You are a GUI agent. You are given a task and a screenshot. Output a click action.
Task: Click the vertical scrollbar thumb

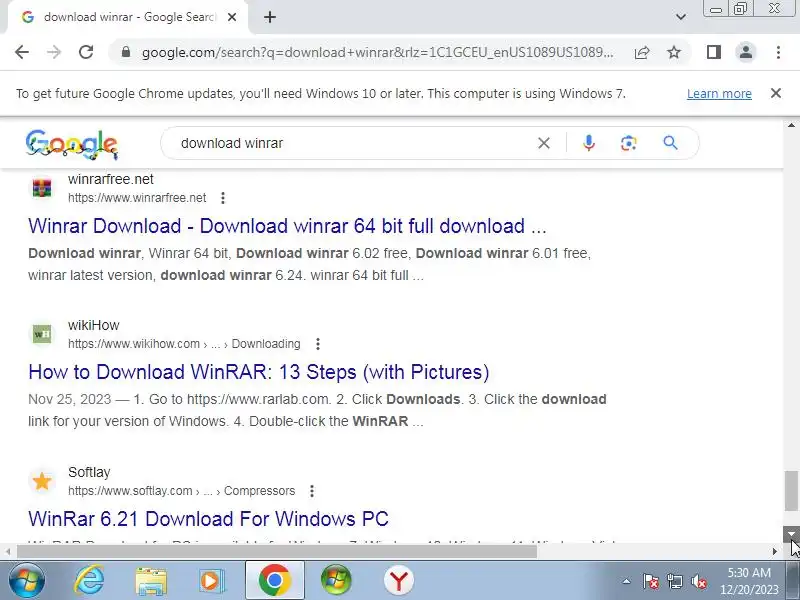(x=791, y=491)
